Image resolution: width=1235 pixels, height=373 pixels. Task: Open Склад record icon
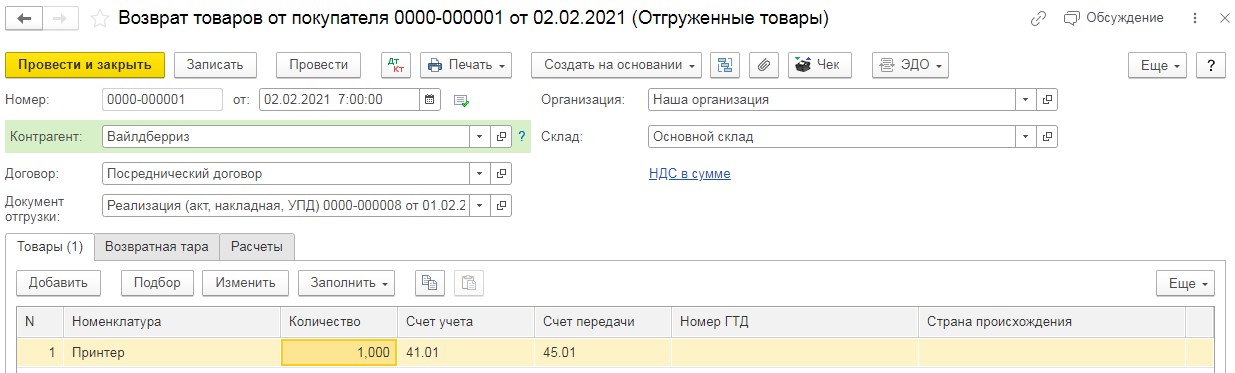[1047, 136]
